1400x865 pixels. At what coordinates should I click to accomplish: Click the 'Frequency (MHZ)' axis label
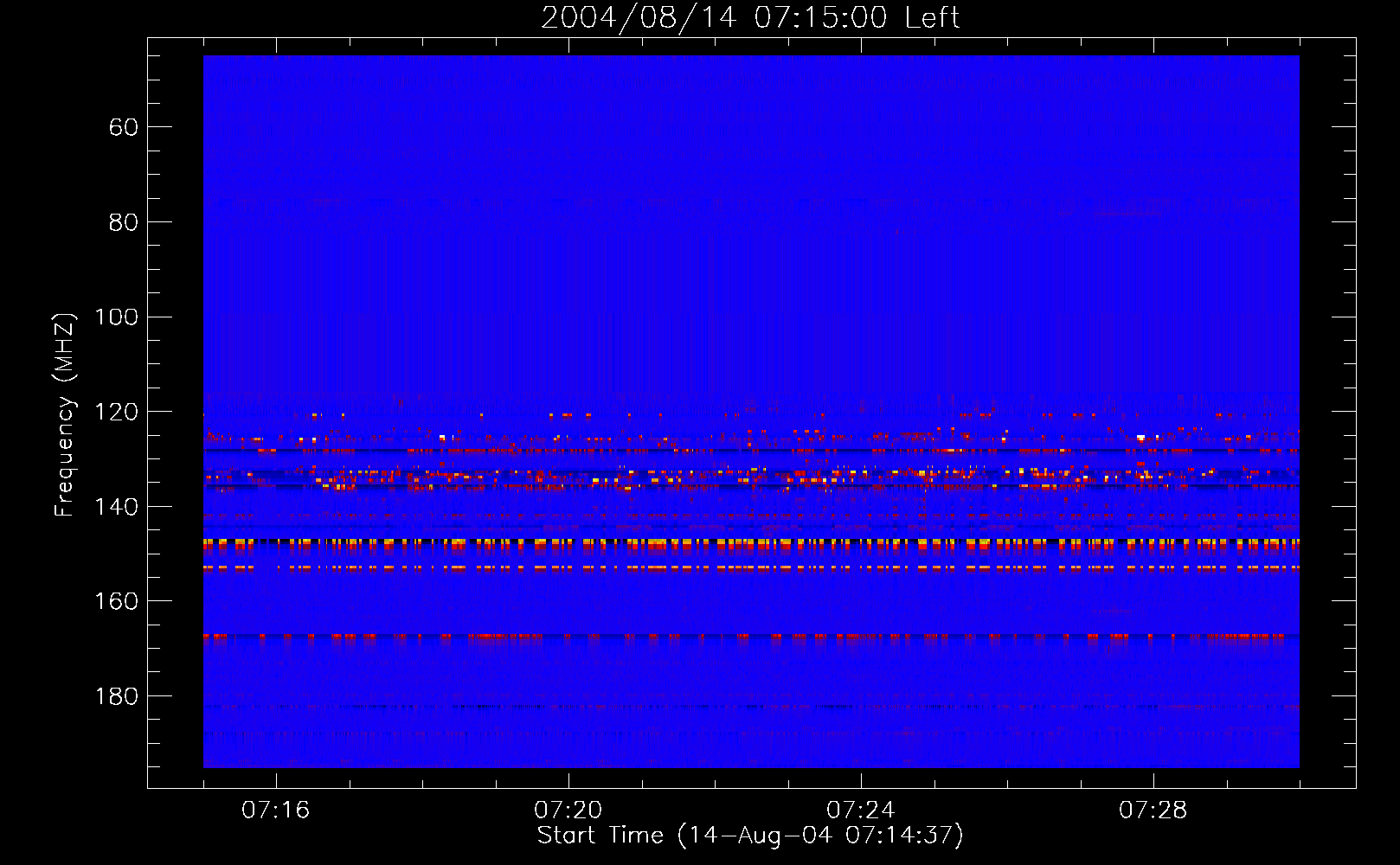(65, 414)
